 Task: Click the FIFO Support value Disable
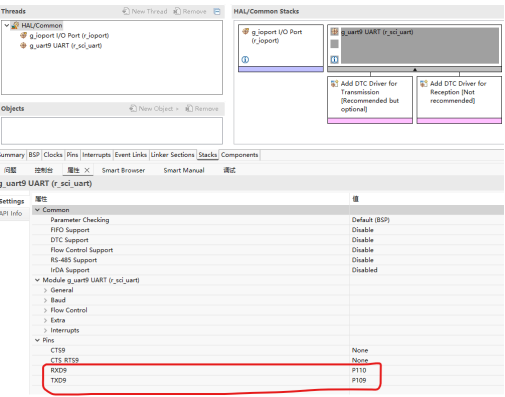pos(363,230)
